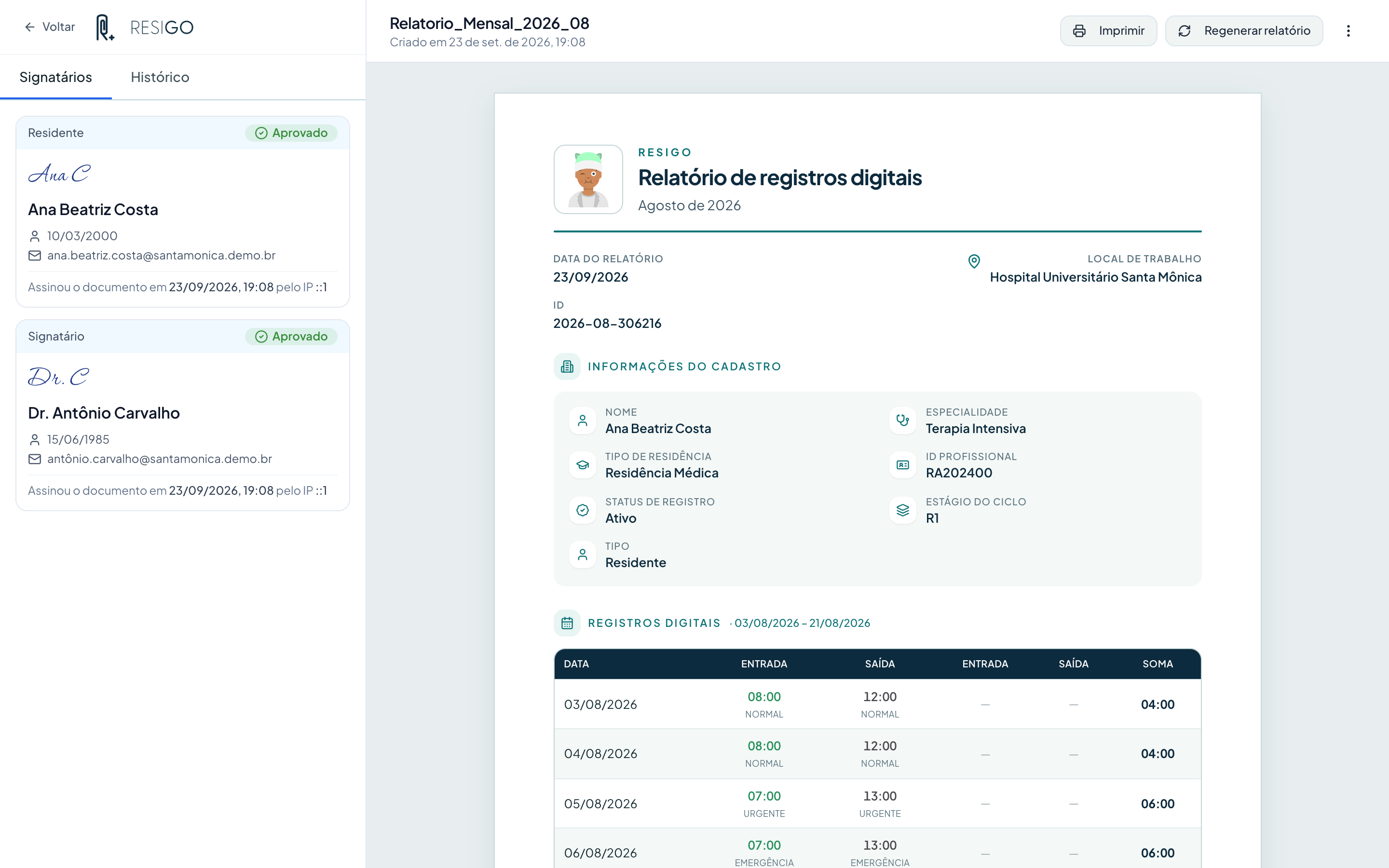
Task: Click the report heading 'Relatório de registros digitais'
Action: tap(780, 178)
